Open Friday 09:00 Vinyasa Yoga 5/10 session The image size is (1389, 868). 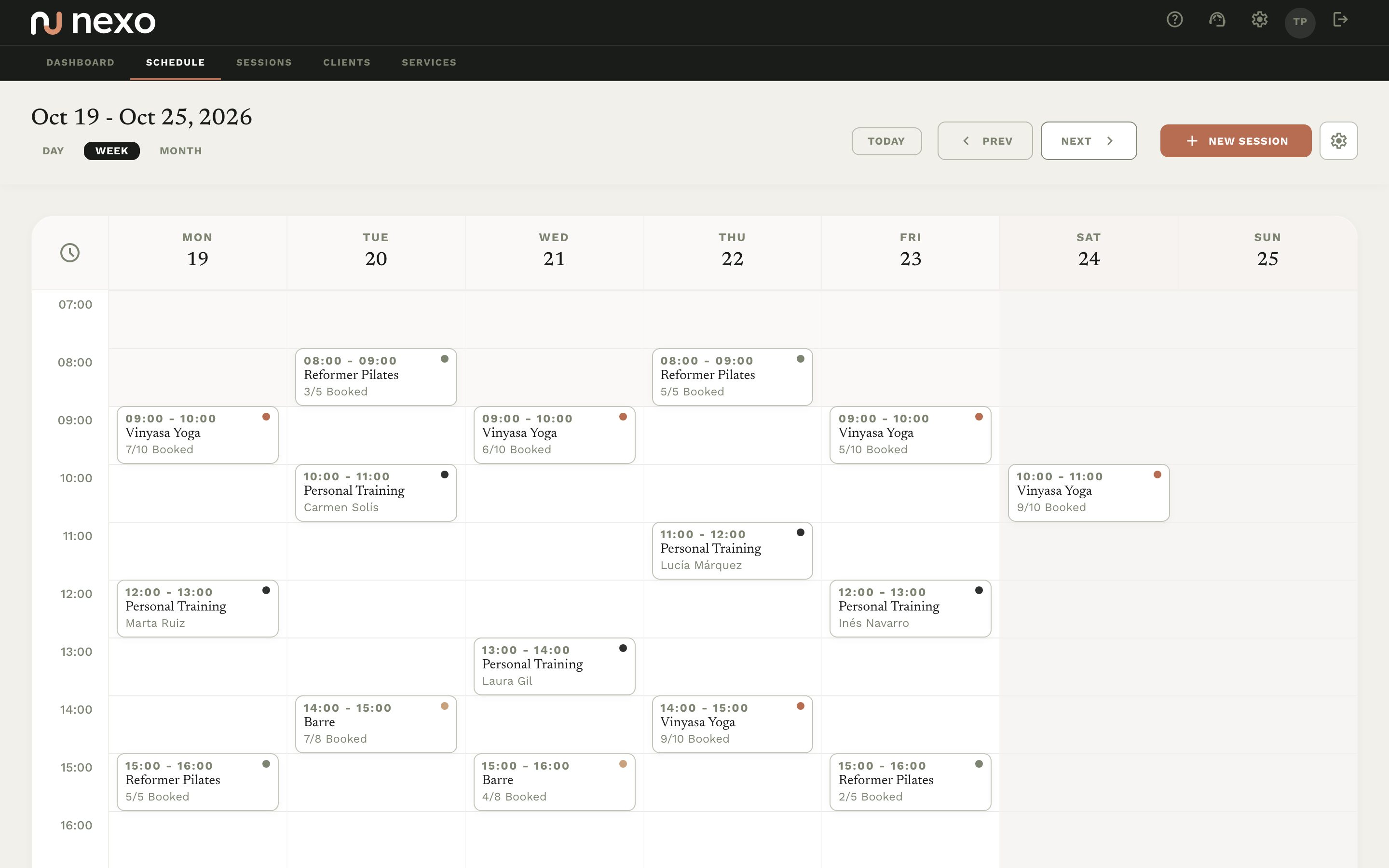click(910, 434)
